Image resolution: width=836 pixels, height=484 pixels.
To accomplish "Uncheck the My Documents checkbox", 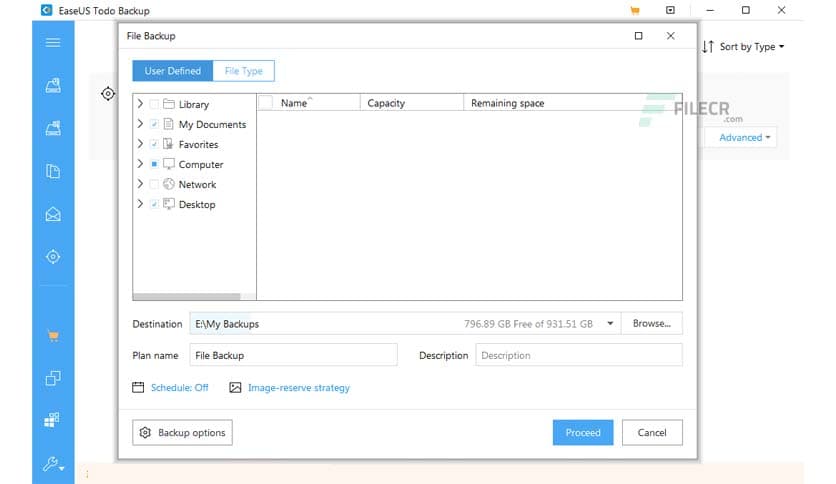I will pos(154,124).
